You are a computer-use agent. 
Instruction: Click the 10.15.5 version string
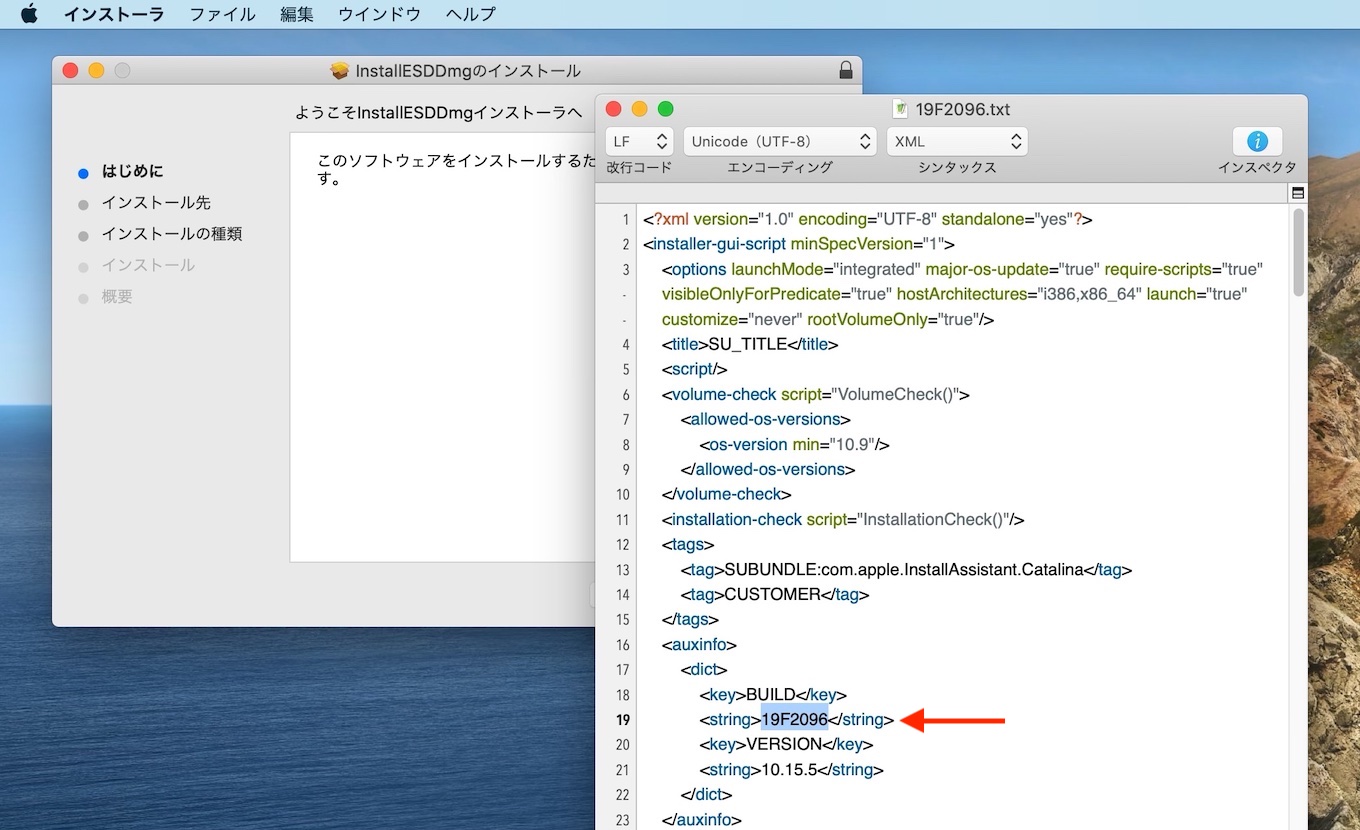(796, 770)
